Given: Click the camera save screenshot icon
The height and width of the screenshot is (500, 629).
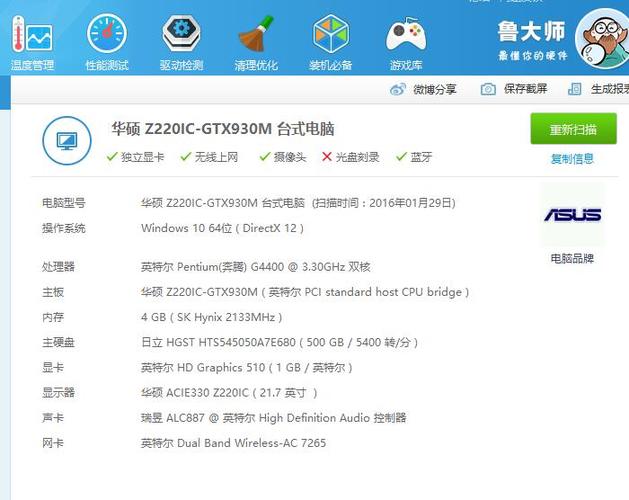Looking at the screenshot, I should pos(488,89).
